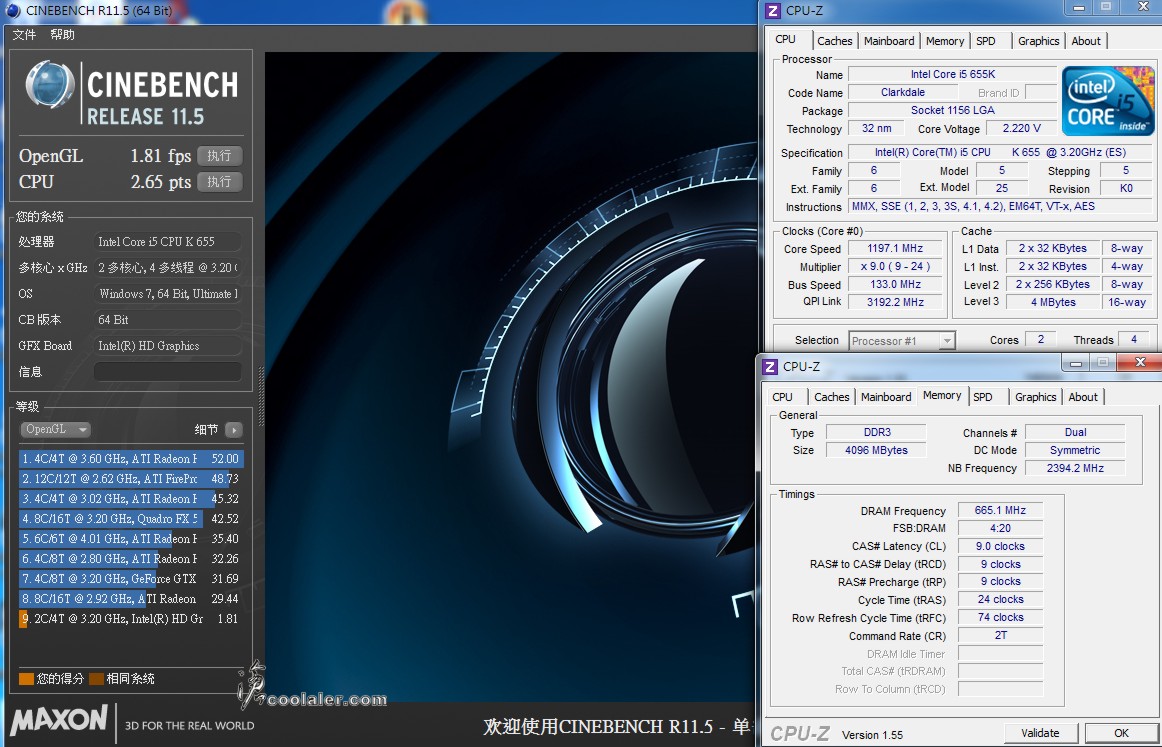This screenshot has width=1162, height=747.
Task: Select ranking row 8 with score 29.44
Action: pos(131,599)
